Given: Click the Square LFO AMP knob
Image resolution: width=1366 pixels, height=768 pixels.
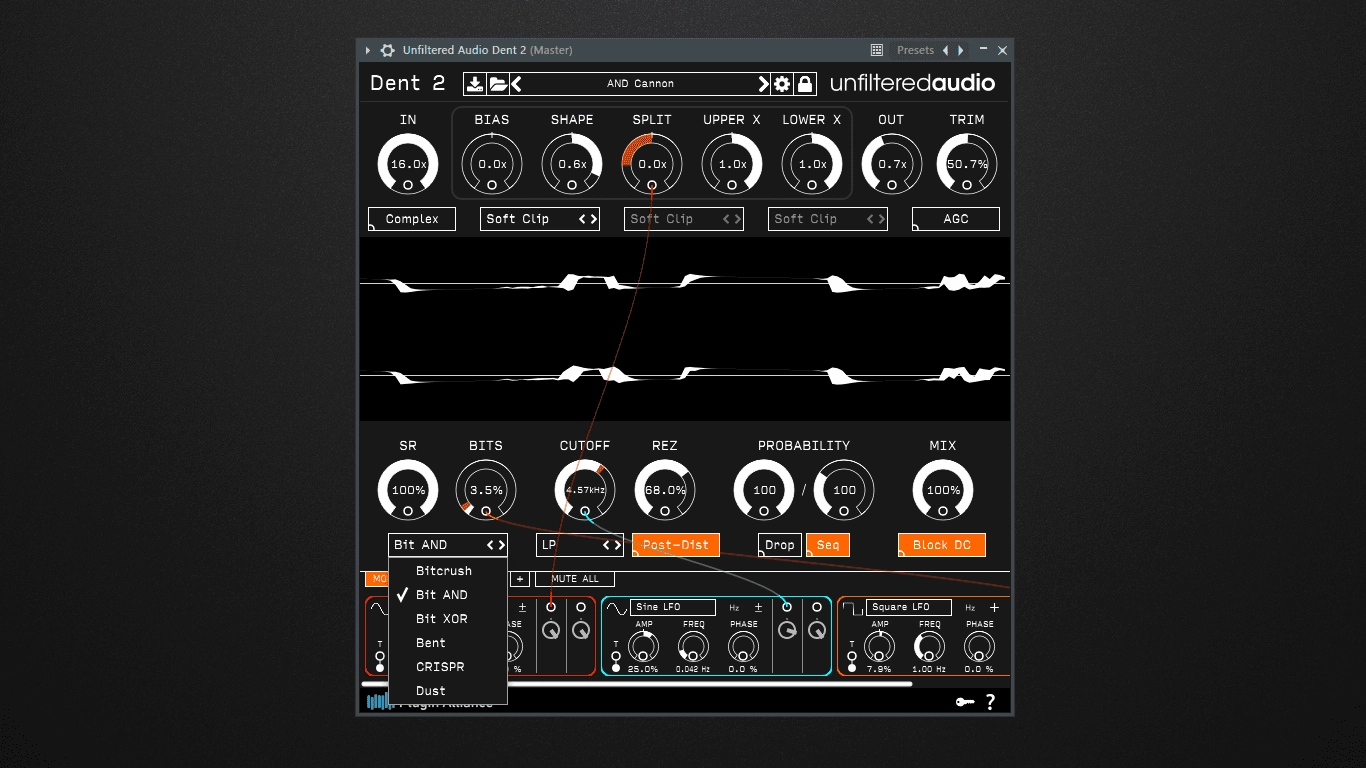Looking at the screenshot, I should tap(880, 647).
